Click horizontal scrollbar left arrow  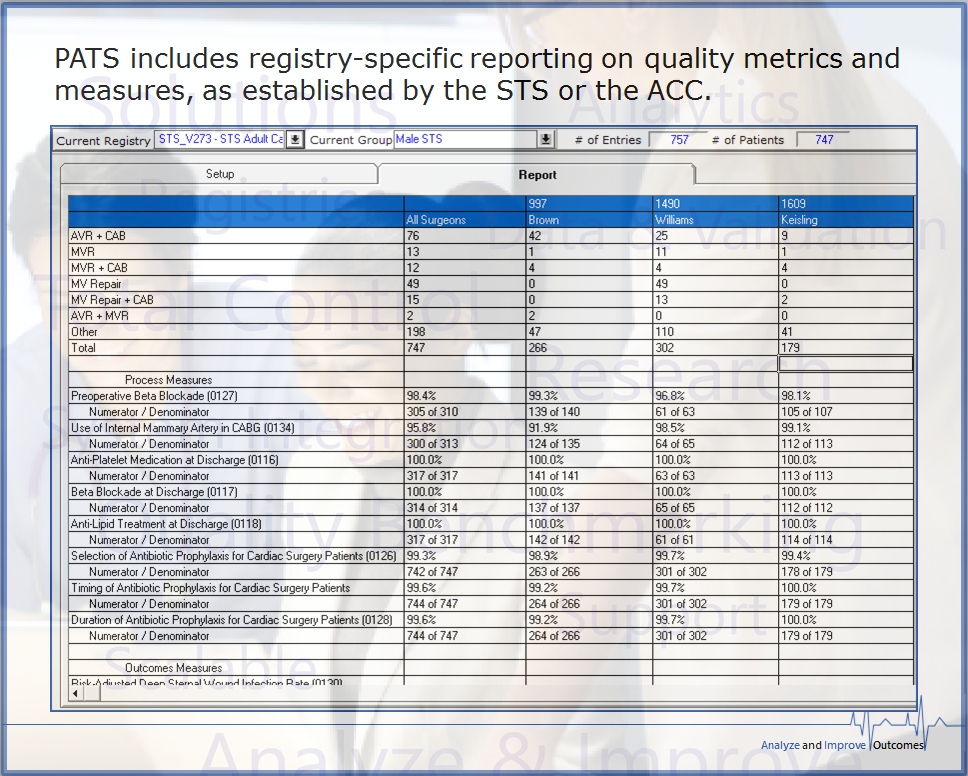pos(76,693)
